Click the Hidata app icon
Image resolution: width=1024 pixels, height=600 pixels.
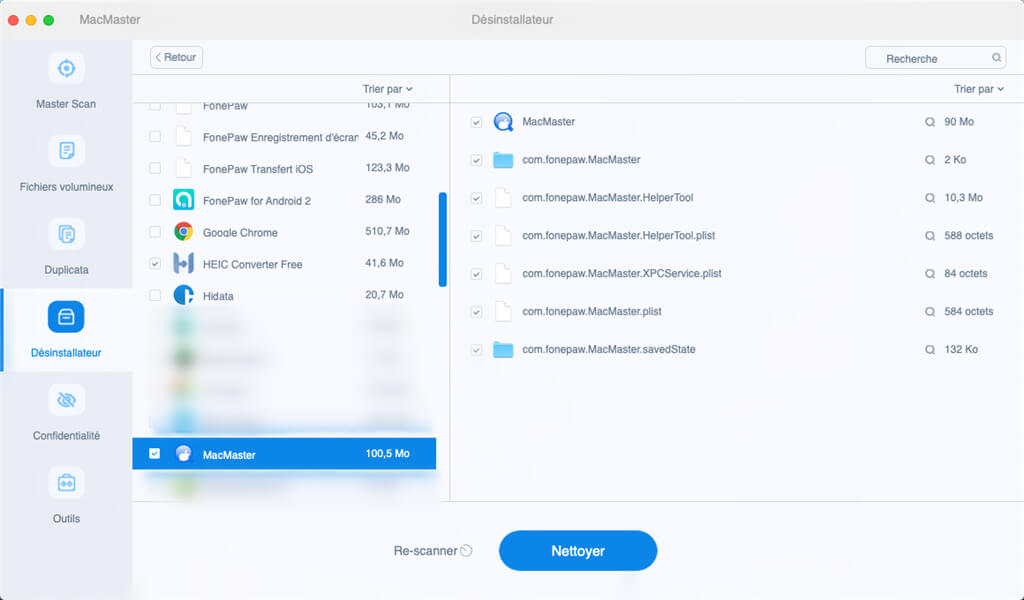pos(184,295)
